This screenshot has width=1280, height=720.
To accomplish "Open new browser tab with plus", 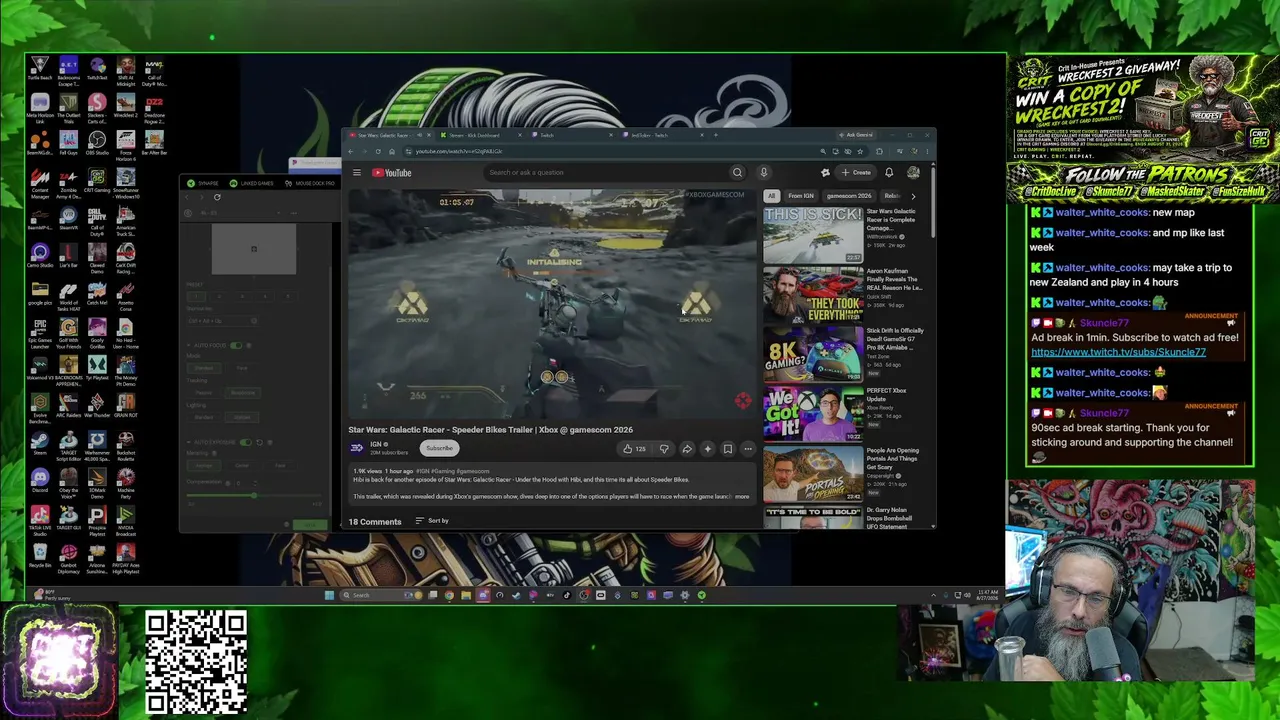I will [x=715, y=135].
